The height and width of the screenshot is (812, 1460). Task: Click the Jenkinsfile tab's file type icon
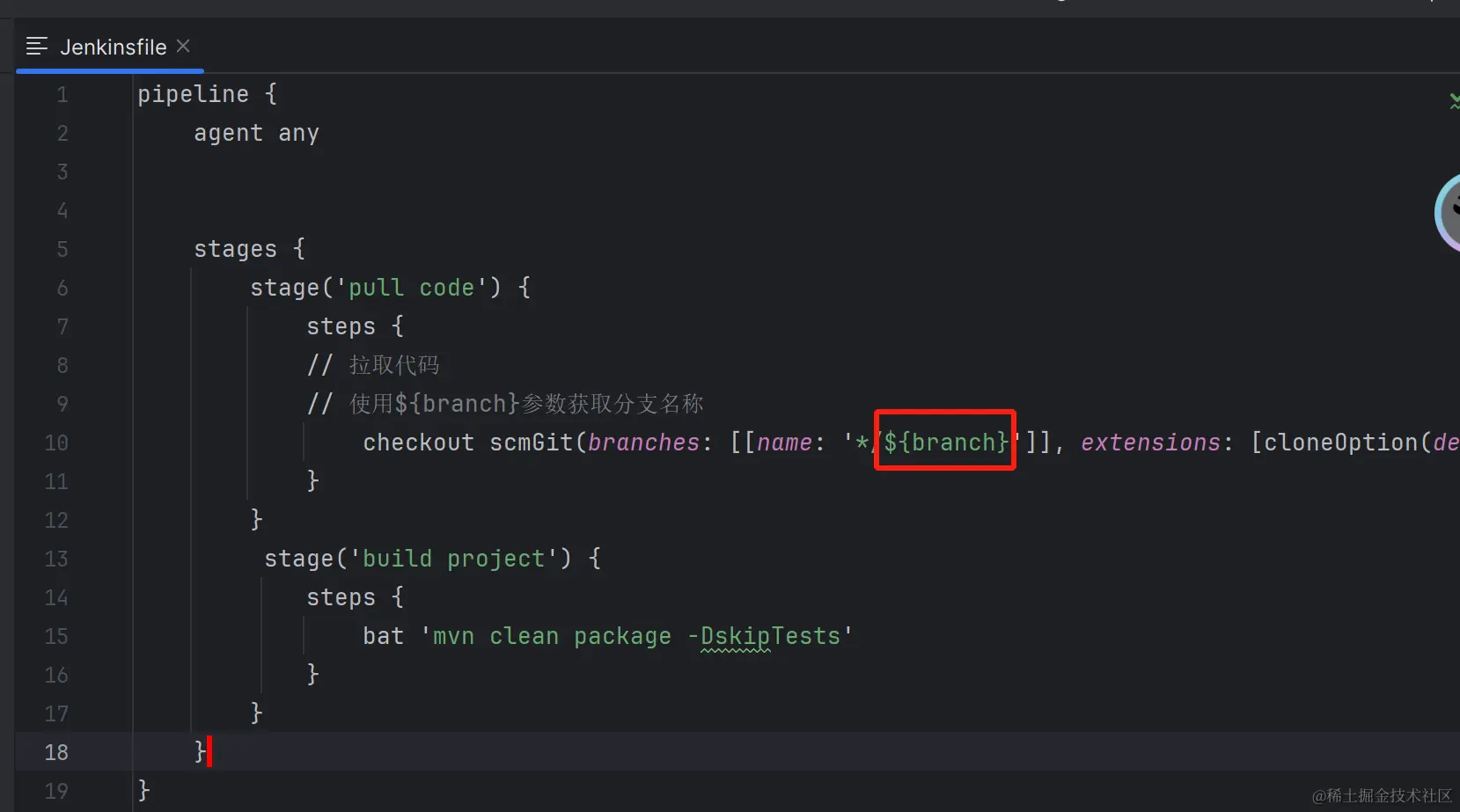pos(37,46)
